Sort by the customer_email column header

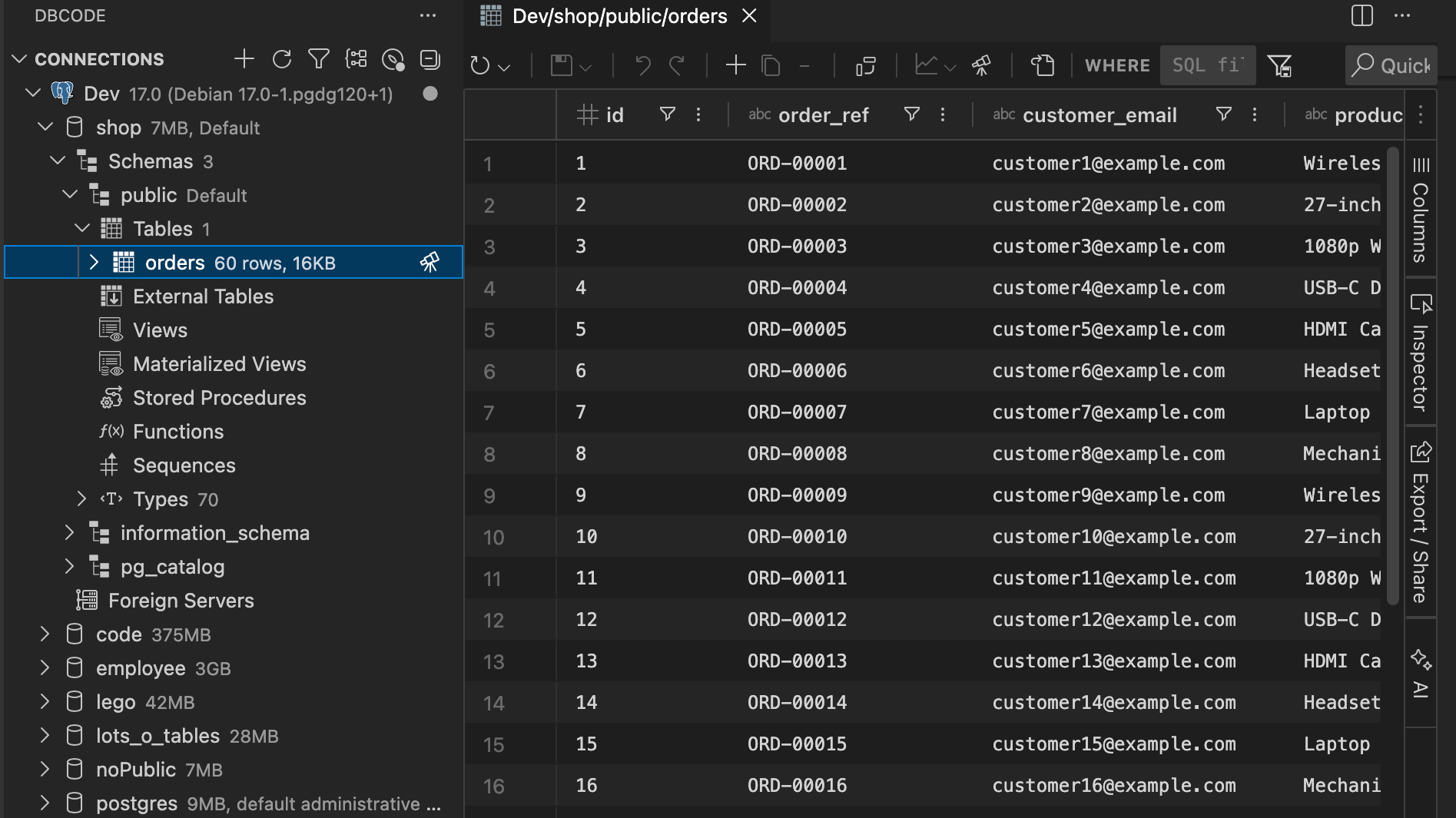(x=1099, y=115)
